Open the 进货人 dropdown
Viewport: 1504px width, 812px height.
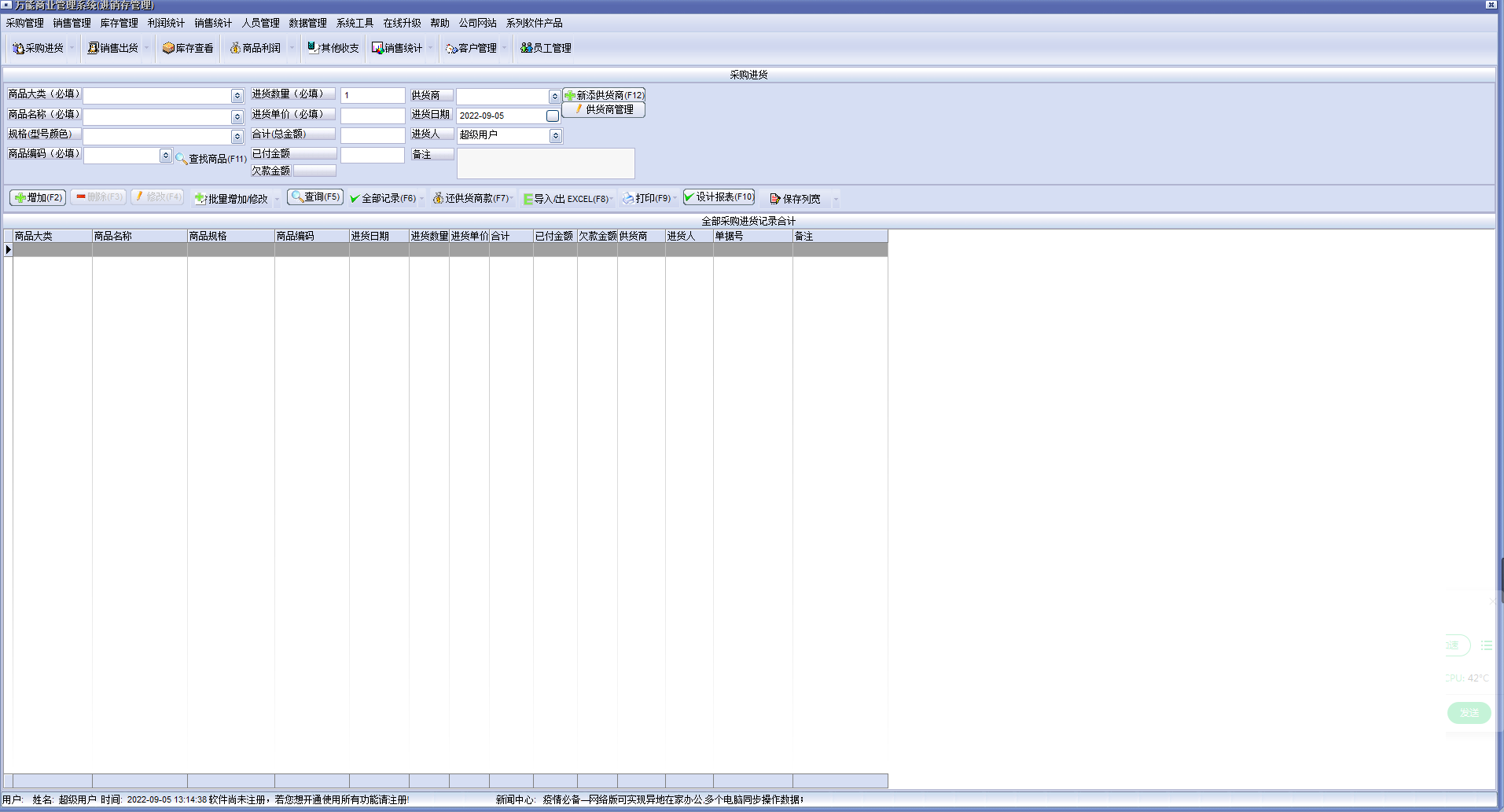tap(555, 136)
